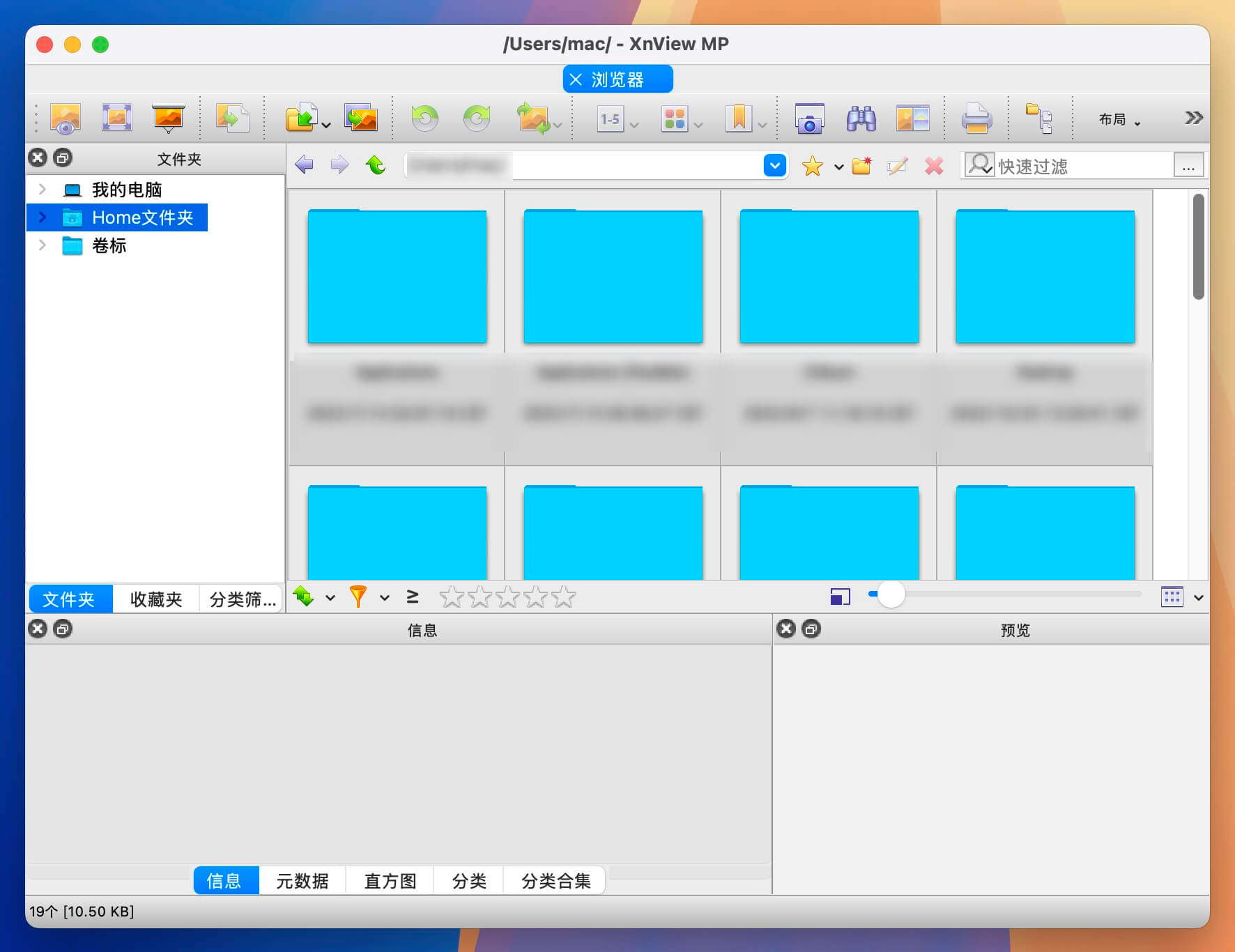Click the delete red X icon
This screenshot has height=952, width=1235.
point(934,165)
